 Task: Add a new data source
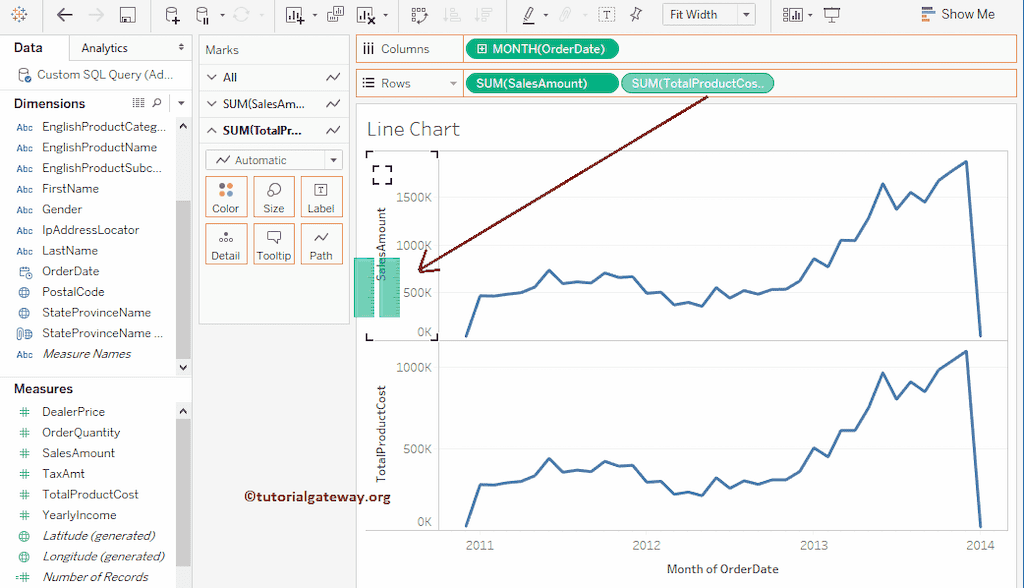point(172,15)
